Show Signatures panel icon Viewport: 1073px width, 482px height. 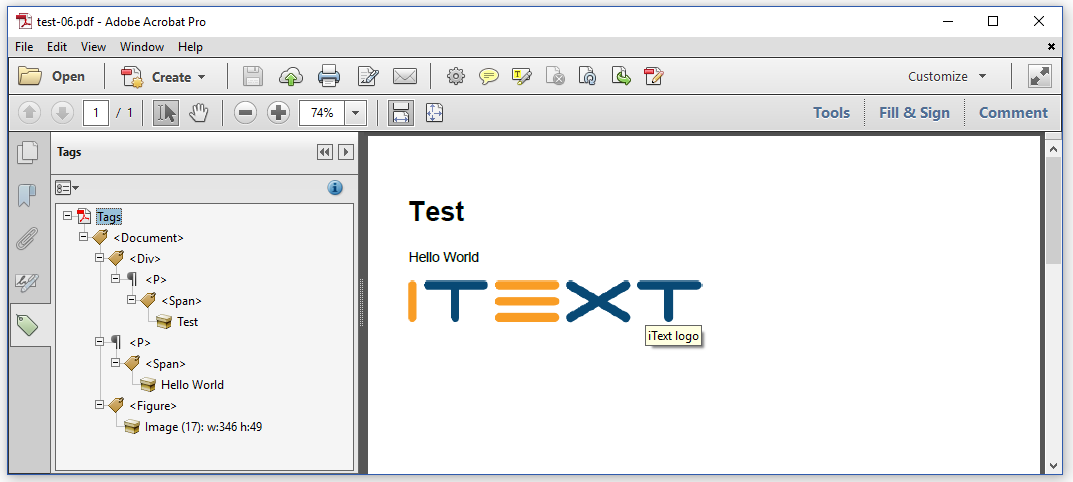coord(27,281)
